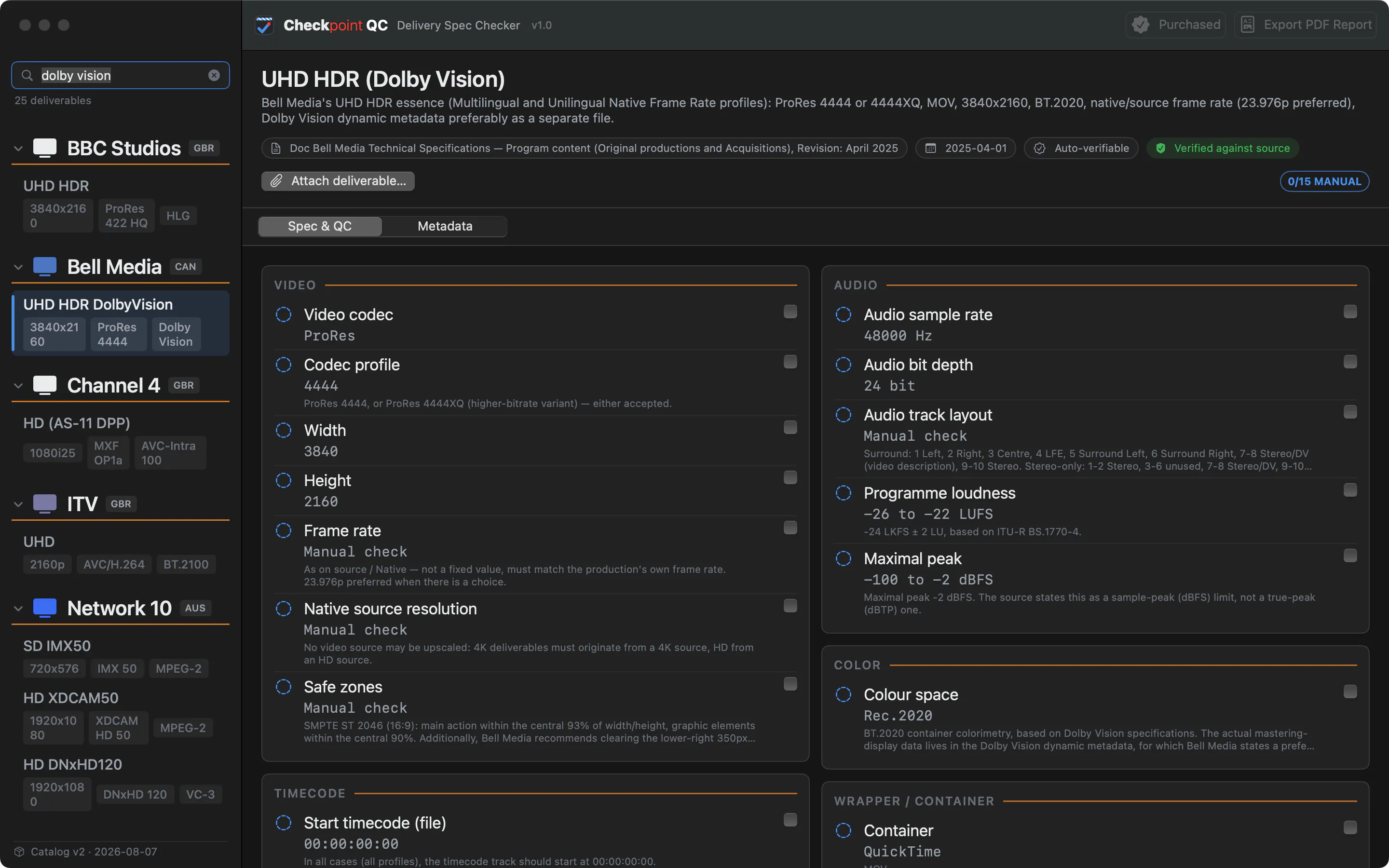This screenshot has height=868, width=1389.
Task: Click the Container status circle
Action: click(x=844, y=831)
